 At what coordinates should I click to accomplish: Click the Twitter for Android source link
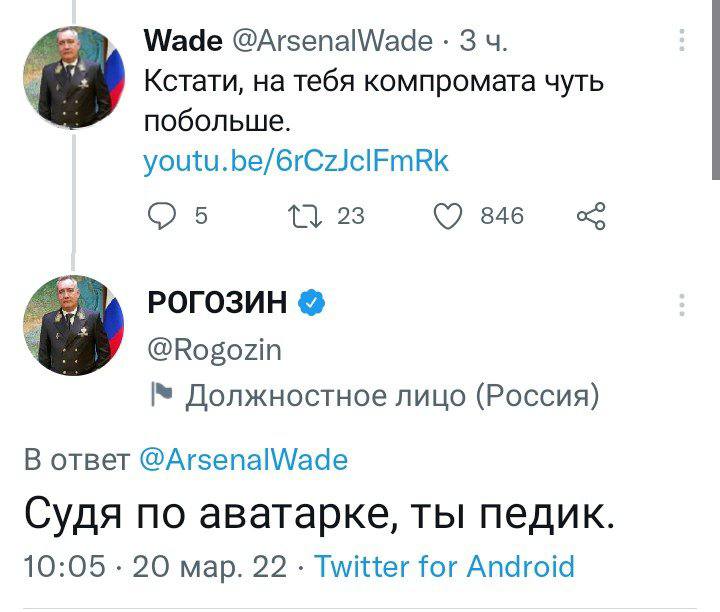tap(445, 566)
